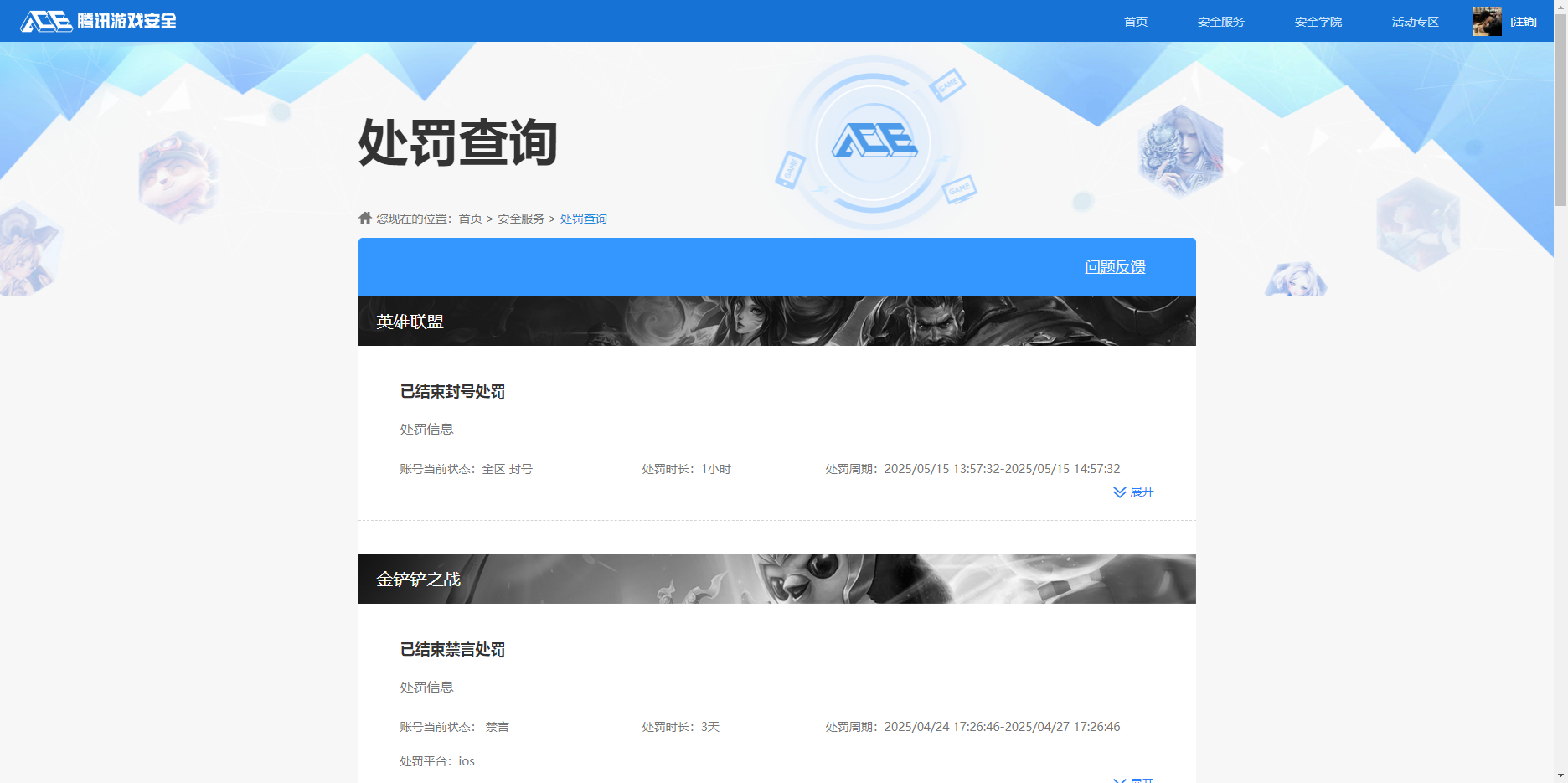Click the 处罚周期 2025/05/15 date range
This screenshot has height=783, width=1568.
pyautogui.click(x=972, y=469)
